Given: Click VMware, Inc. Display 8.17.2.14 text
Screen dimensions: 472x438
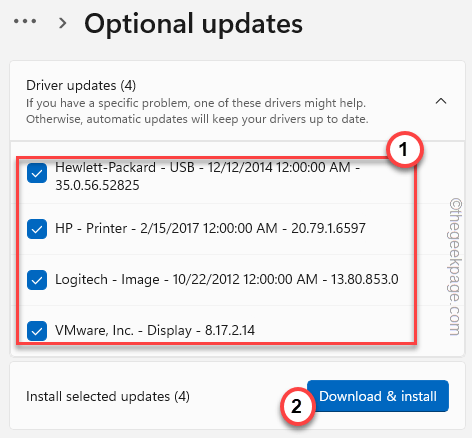Looking at the screenshot, I should click(x=155, y=330).
